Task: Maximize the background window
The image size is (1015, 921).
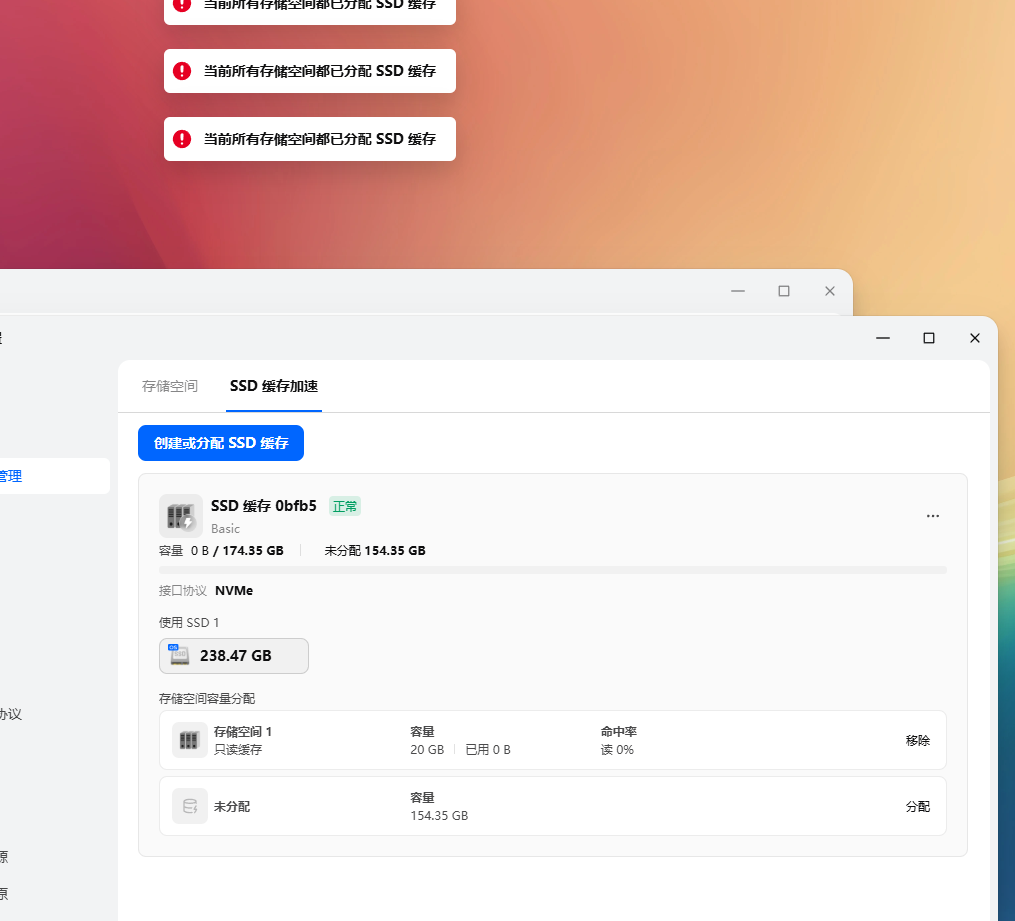Action: pos(783,291)
